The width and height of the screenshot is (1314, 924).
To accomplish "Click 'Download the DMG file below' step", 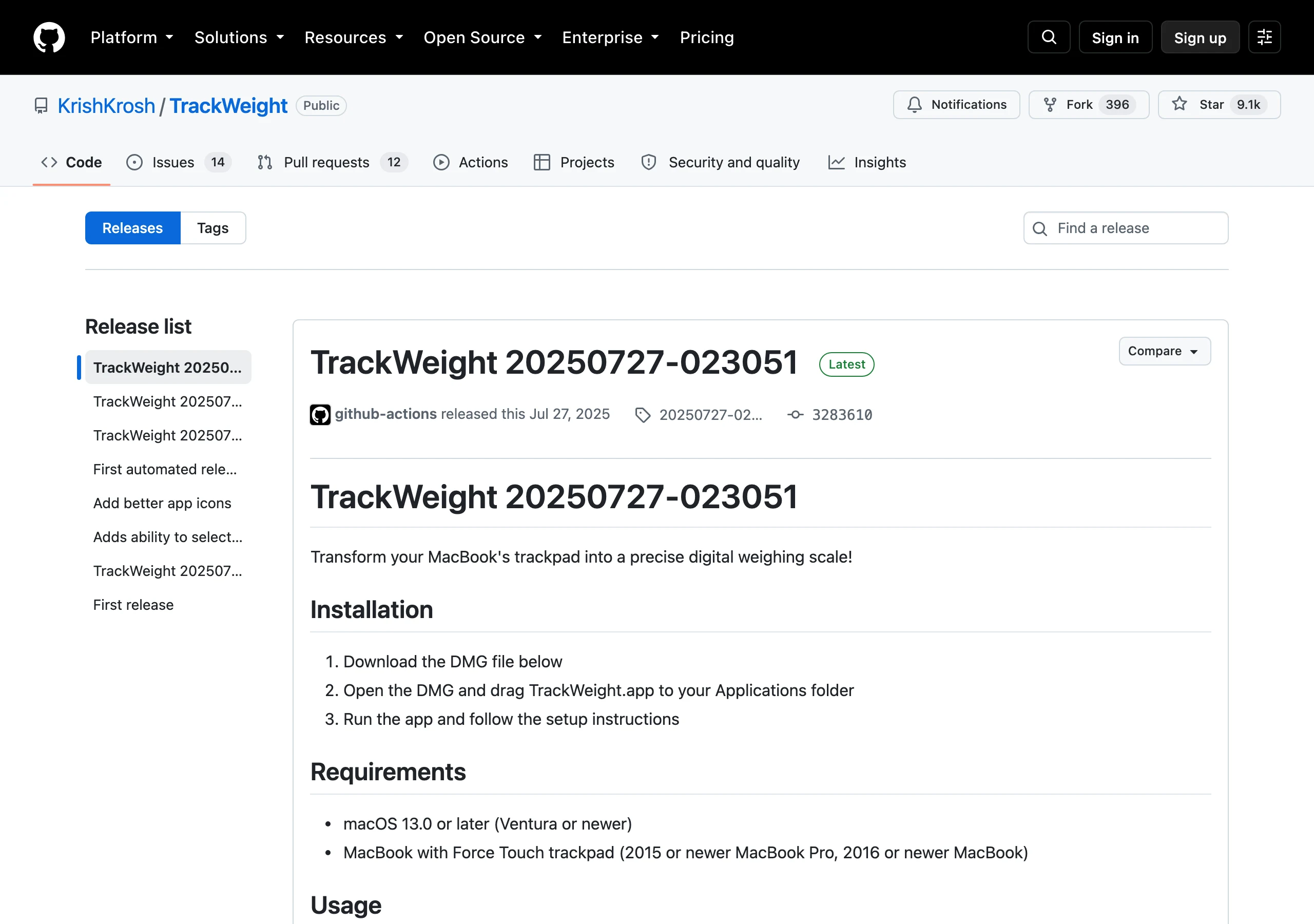I will tap(453, 662).
